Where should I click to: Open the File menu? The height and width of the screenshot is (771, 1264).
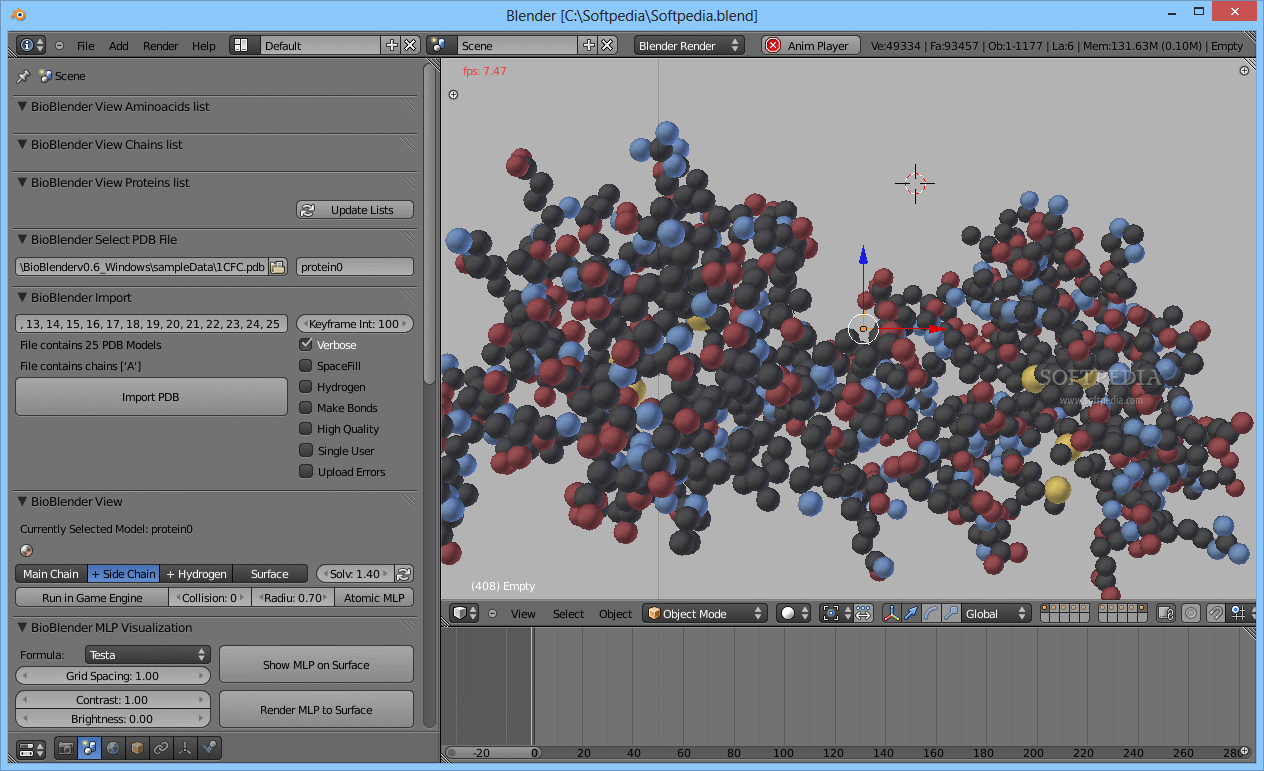(x=86, y=46)
